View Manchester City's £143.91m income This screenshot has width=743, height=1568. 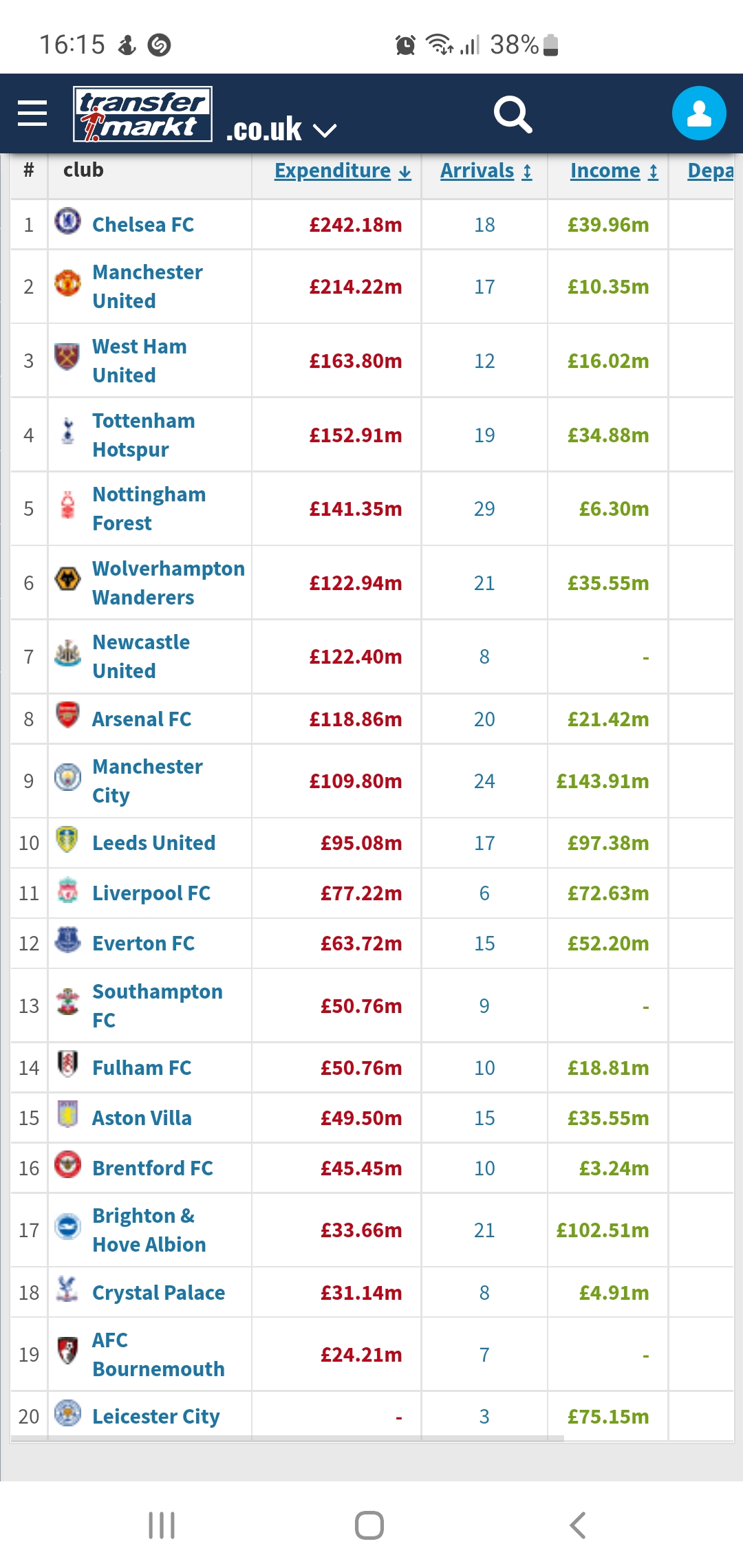click(603, 781)
